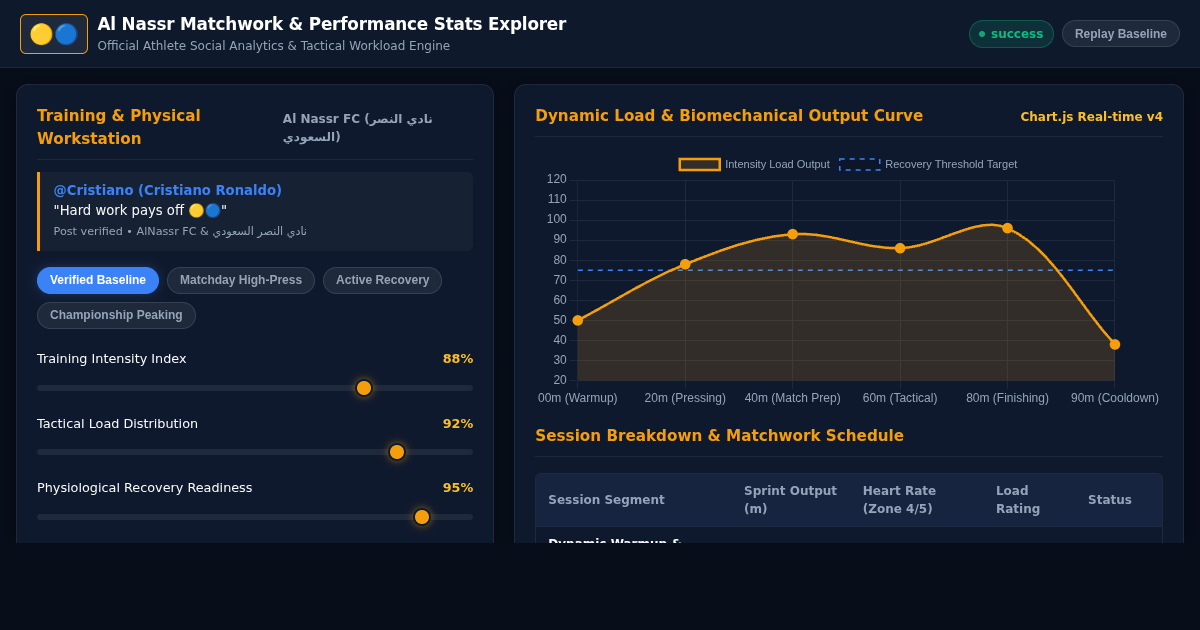Click the 40m (Match Prep) data point
The width and height of the screenshot is (1200, 630).
793,234
